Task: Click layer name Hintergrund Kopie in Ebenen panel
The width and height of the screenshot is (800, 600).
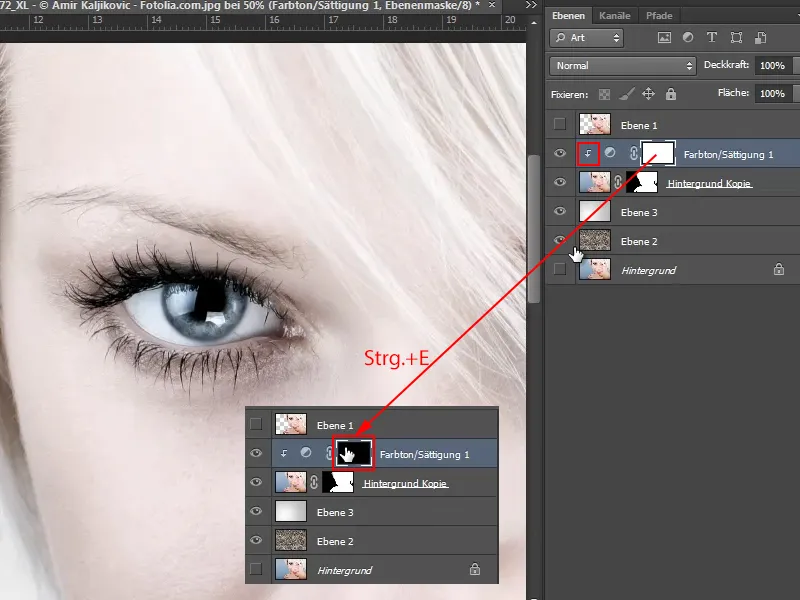Action: [709, 183]
